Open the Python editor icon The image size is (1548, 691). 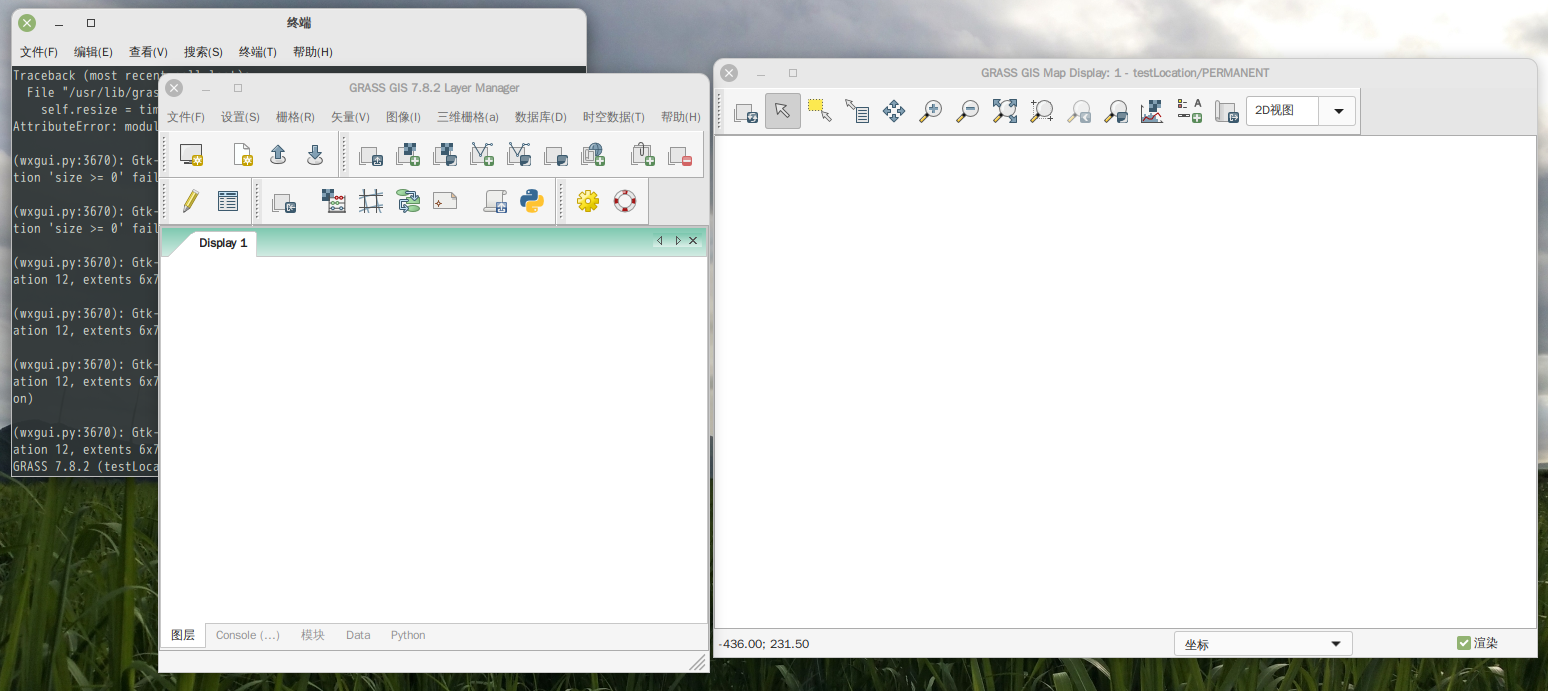pyautogui.click(x=532, y=201)
